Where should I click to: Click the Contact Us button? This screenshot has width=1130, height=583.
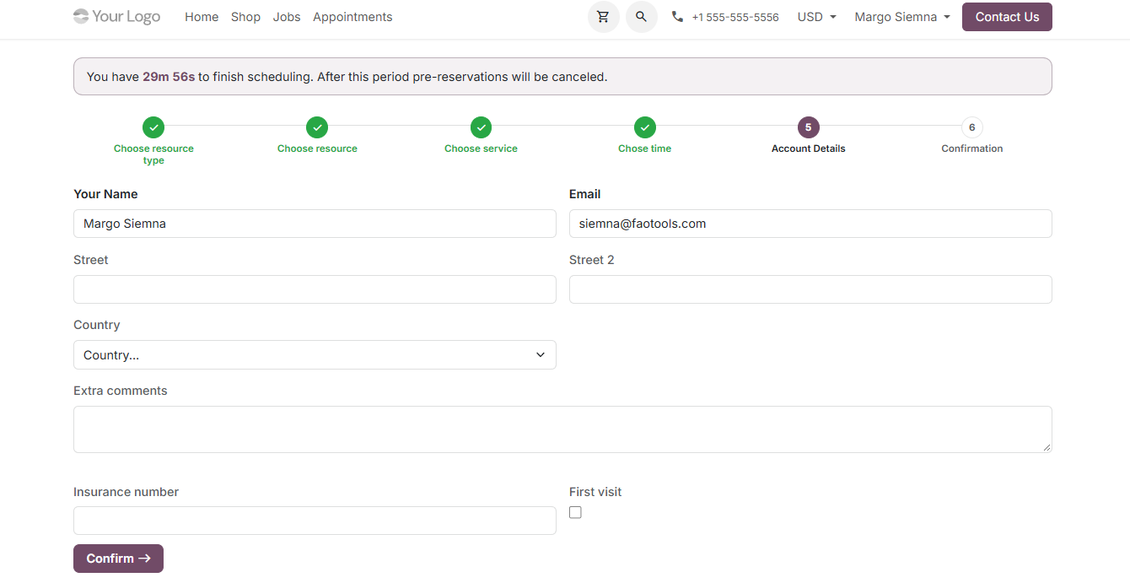point(1007,17)
